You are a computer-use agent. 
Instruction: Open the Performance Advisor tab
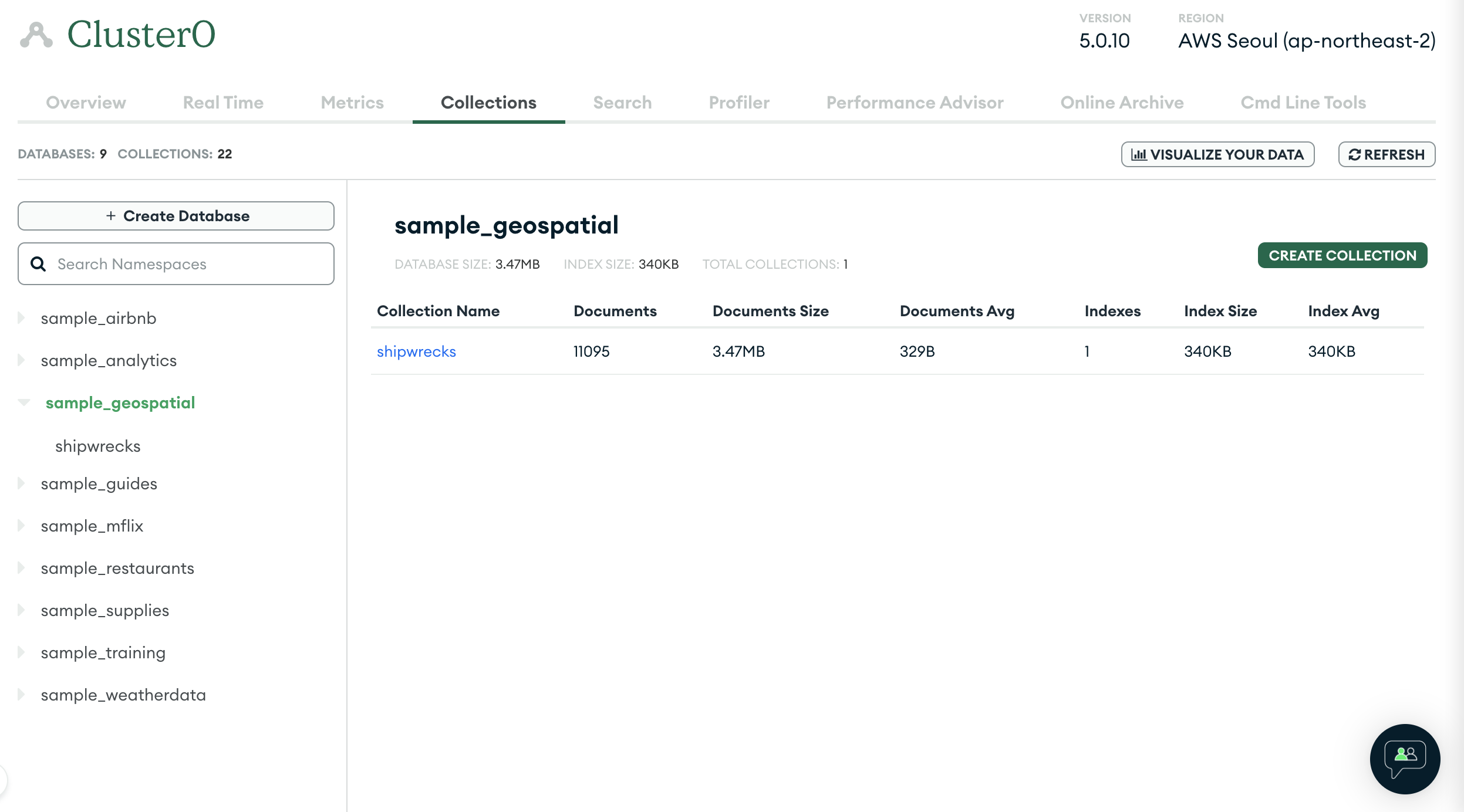click(x=915, y=103)
